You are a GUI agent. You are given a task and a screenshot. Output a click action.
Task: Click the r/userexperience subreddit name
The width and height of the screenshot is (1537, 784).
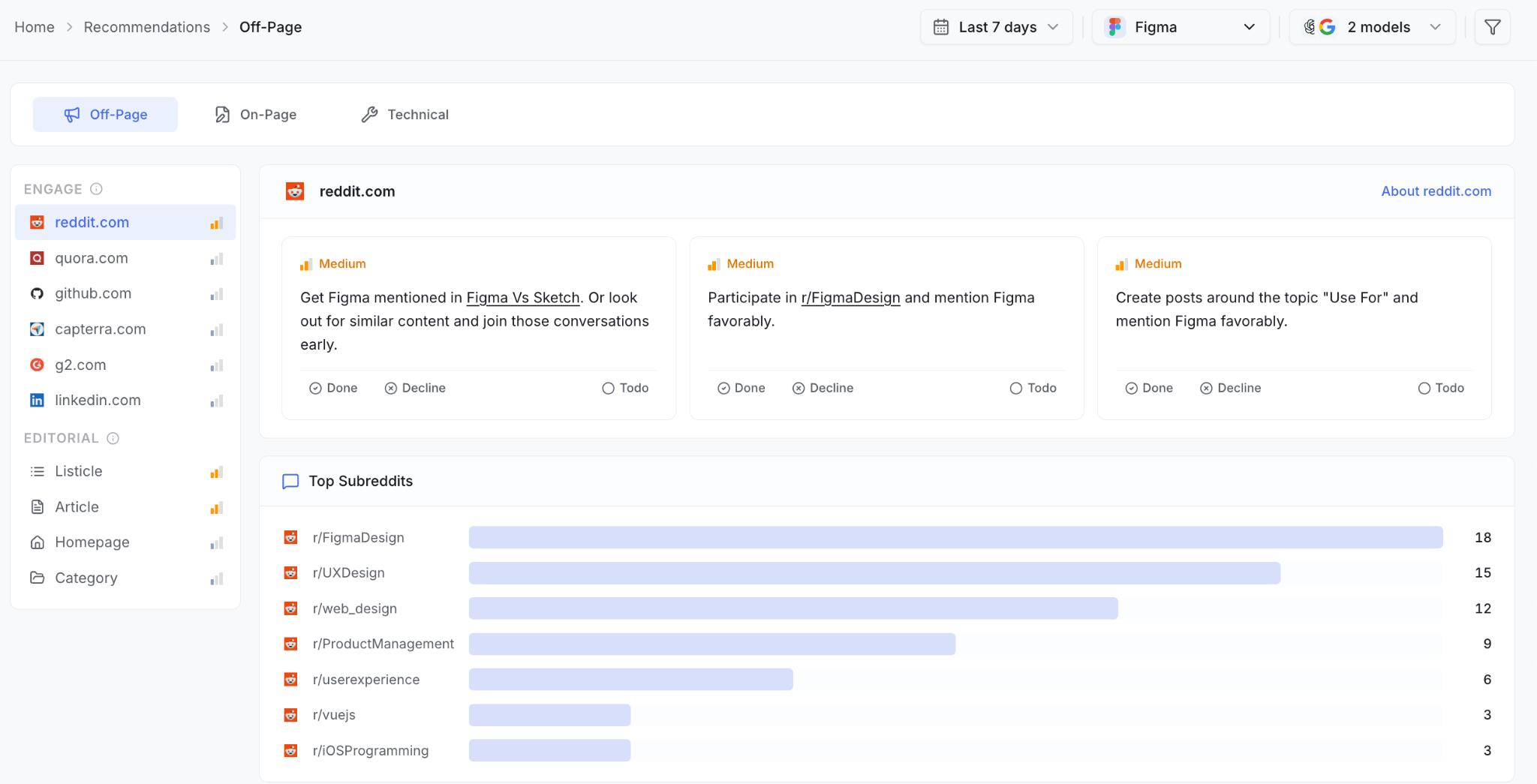366,680
